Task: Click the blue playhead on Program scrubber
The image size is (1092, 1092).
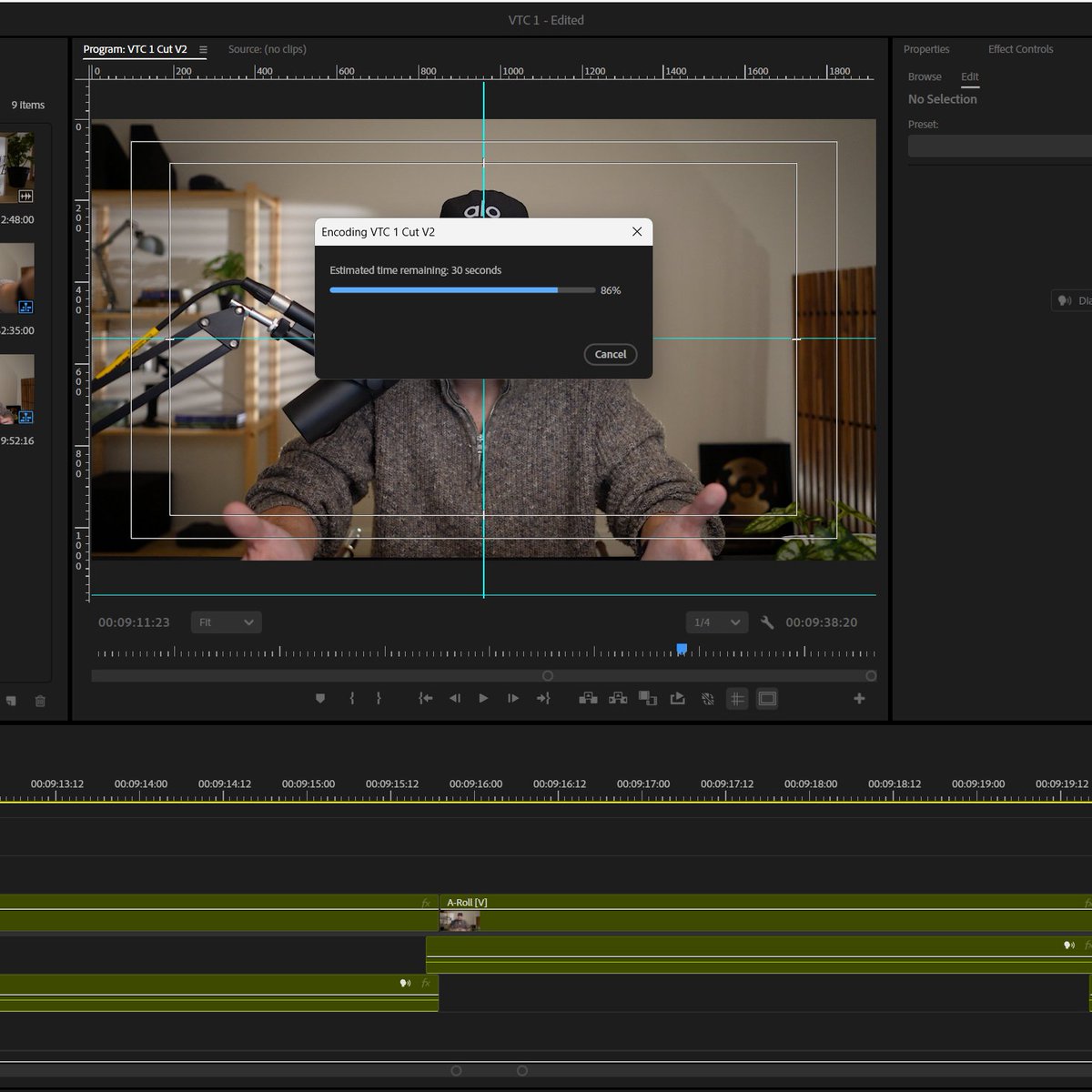Action: (682, 649)
